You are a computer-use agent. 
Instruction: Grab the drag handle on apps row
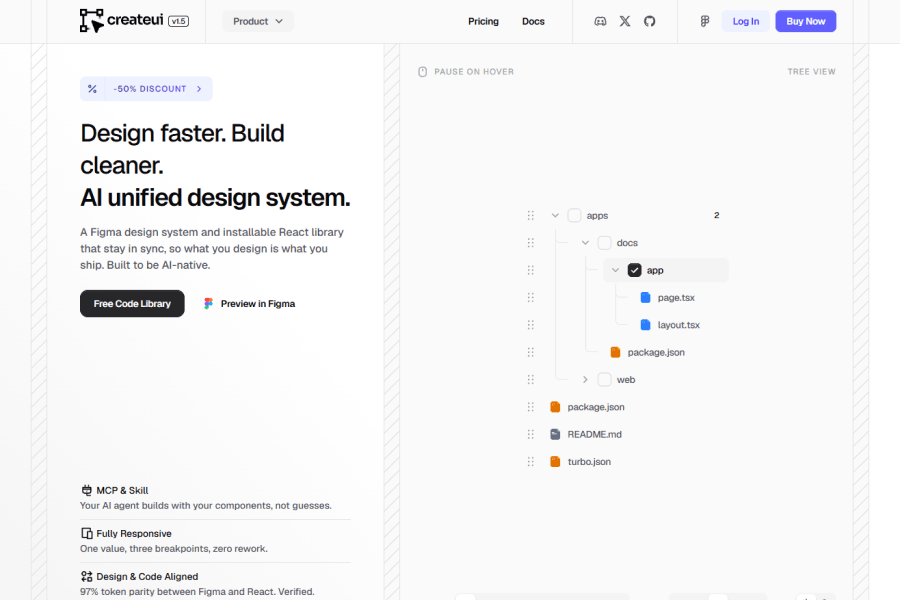tap(530, 215)
